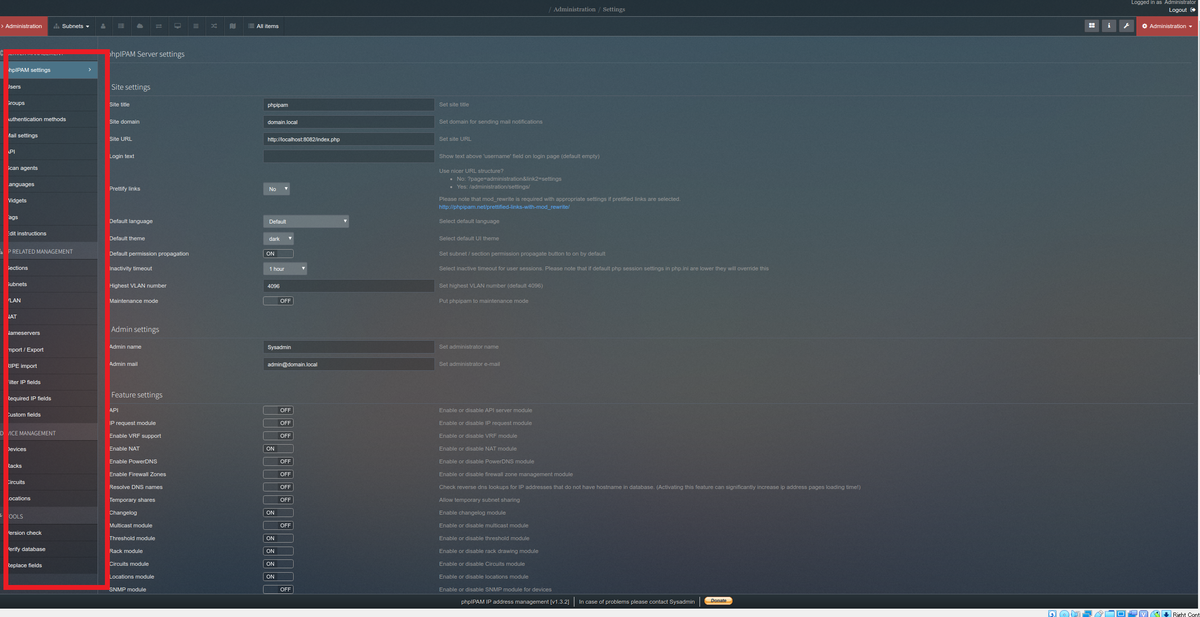This screenshot has height=617, width=1200.
Task: Toggle Enable PowerDNS switch
Action: 278,462
